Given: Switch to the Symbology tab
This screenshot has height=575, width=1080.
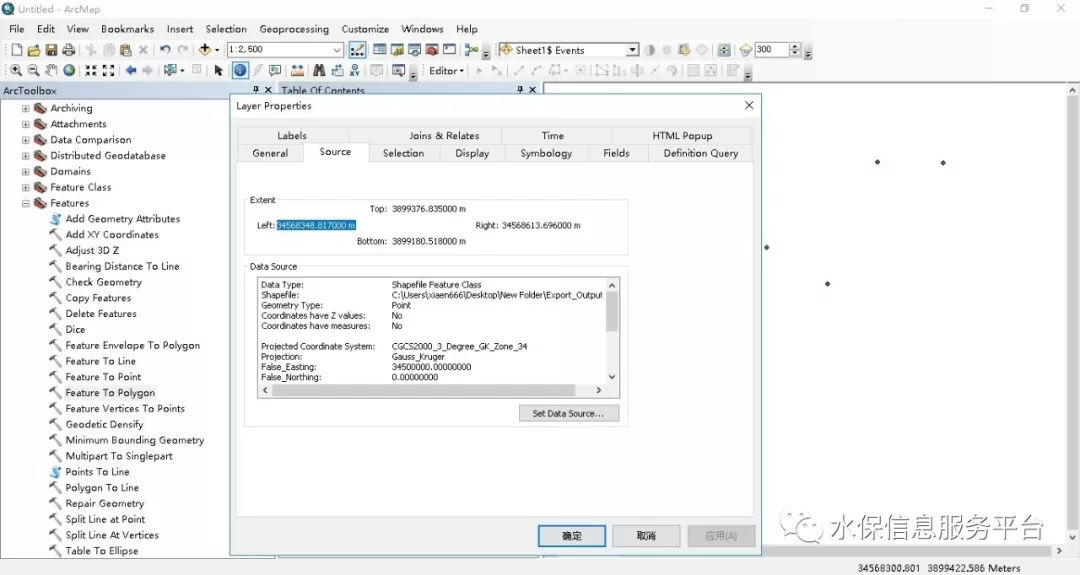Looking at the screenshot, I should 546,153.
